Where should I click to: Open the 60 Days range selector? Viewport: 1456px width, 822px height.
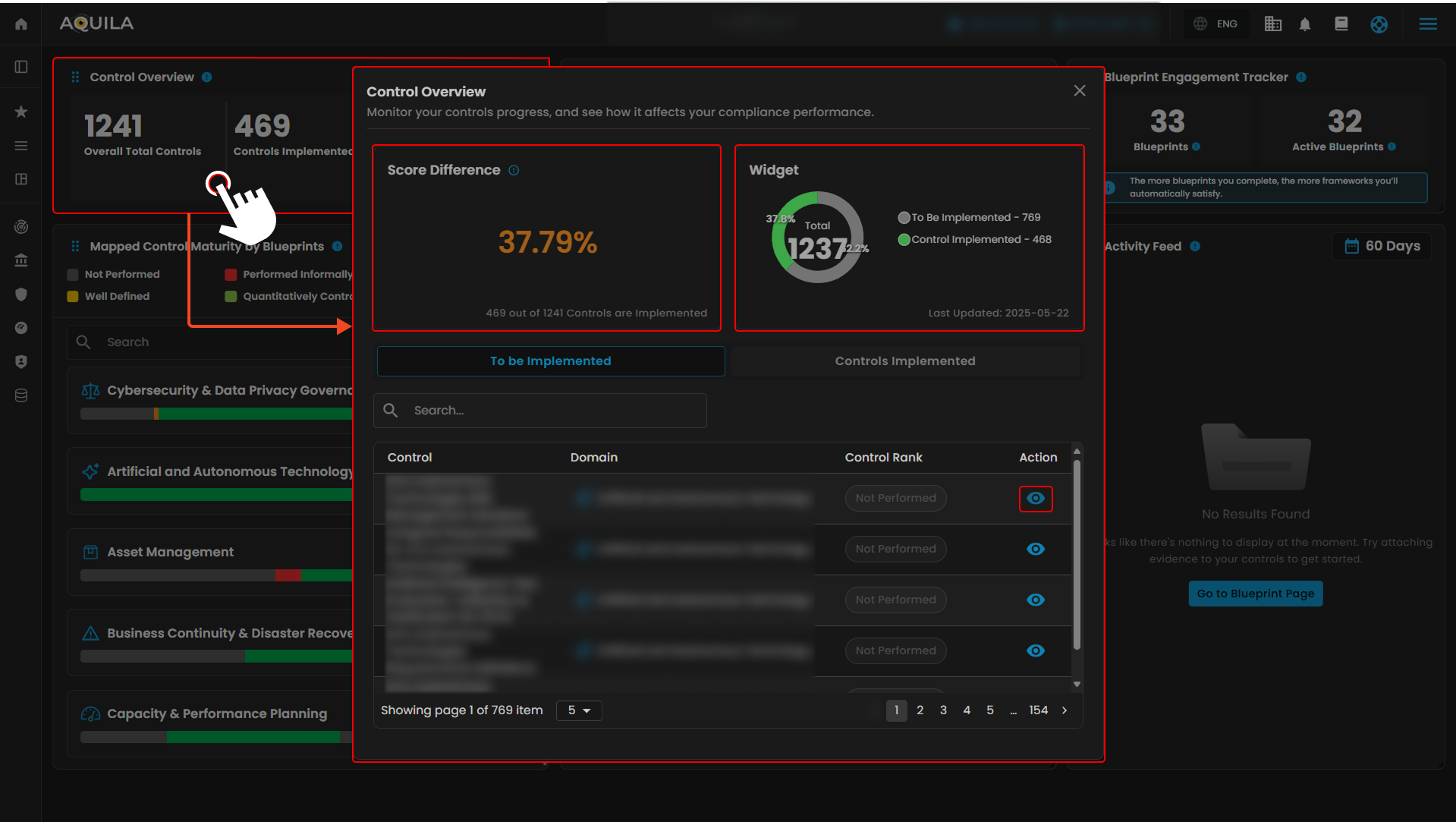click(1382, 246)
